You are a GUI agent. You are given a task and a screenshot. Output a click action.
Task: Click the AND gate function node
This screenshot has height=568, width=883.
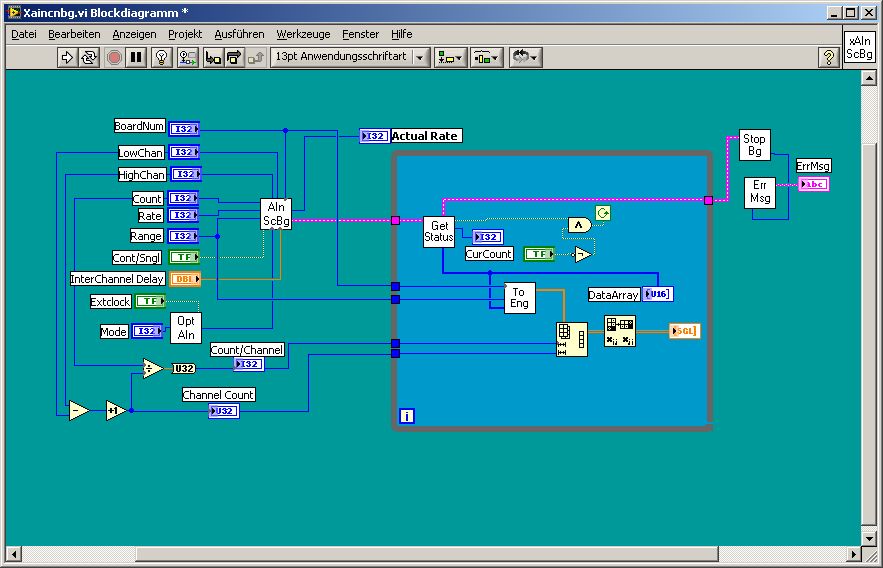click(x=579, y=225)
